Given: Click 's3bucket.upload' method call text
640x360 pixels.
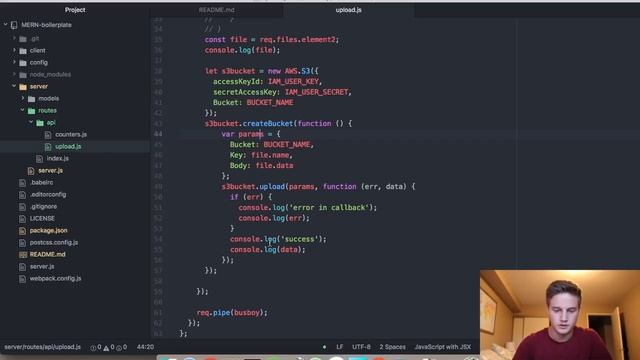Looking at the screenshot, I should 253,187.
